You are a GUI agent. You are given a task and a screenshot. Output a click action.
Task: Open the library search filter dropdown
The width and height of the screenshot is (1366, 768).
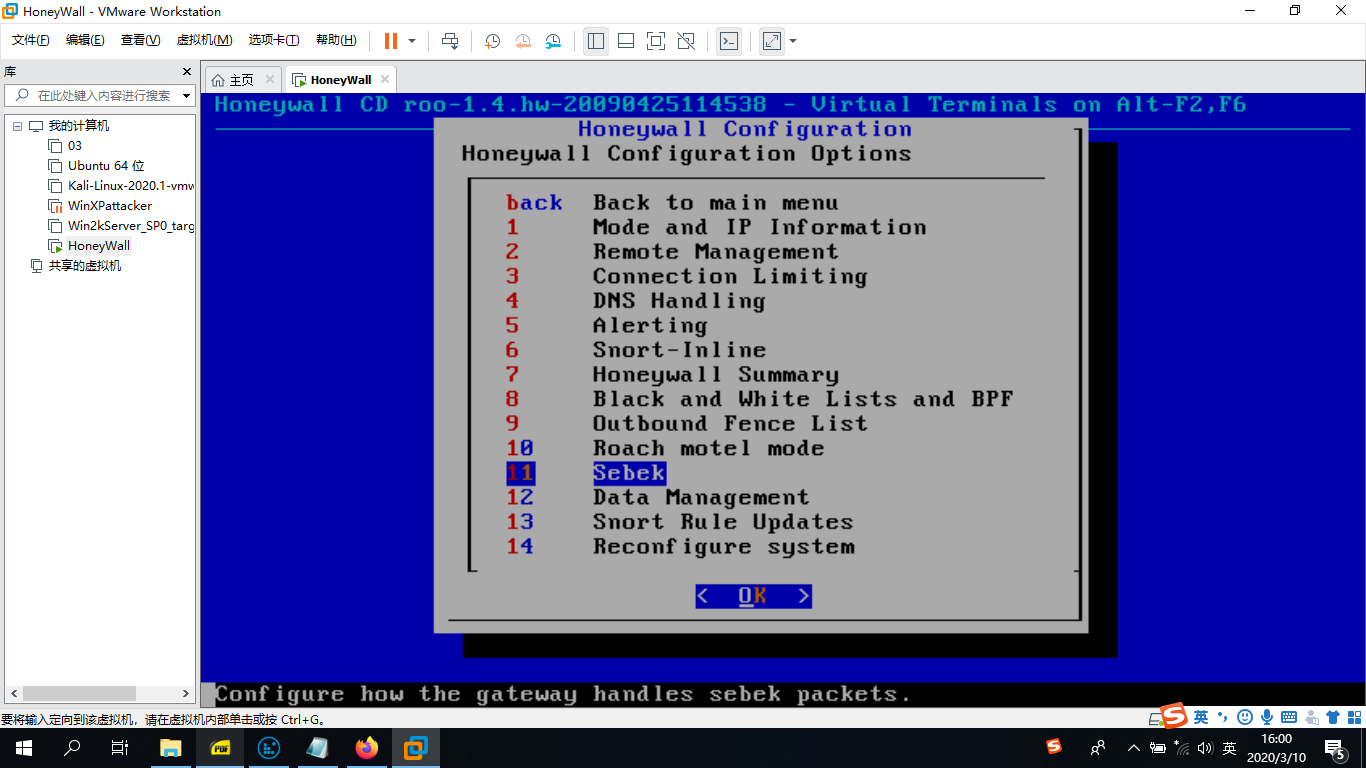(187, 96)
